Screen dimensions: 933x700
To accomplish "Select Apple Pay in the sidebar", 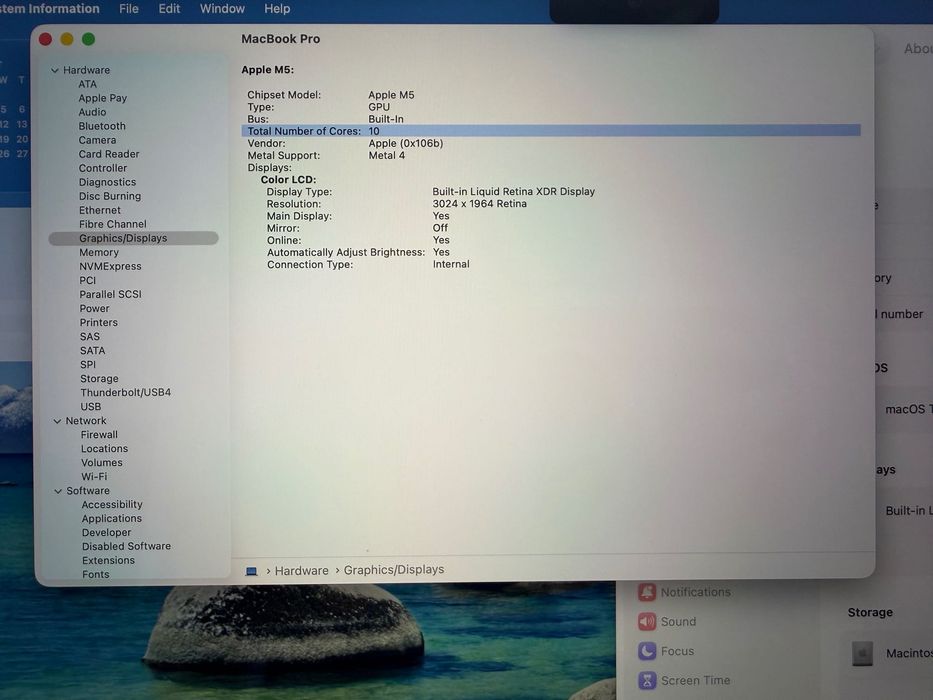I will [x=102, y=98].
